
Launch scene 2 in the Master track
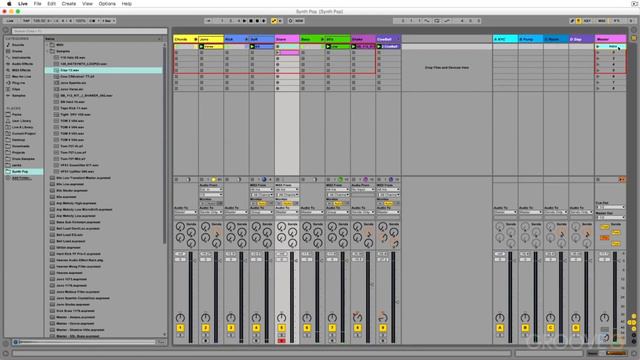click(598, 53)
